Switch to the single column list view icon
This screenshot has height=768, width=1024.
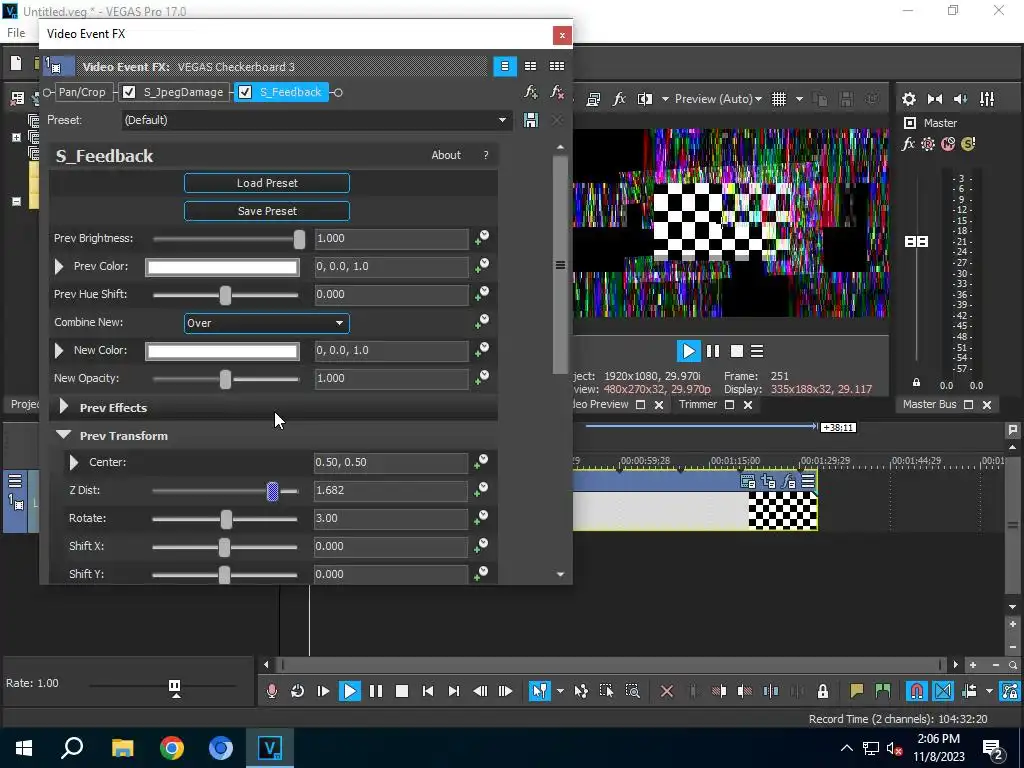point(505,66)
